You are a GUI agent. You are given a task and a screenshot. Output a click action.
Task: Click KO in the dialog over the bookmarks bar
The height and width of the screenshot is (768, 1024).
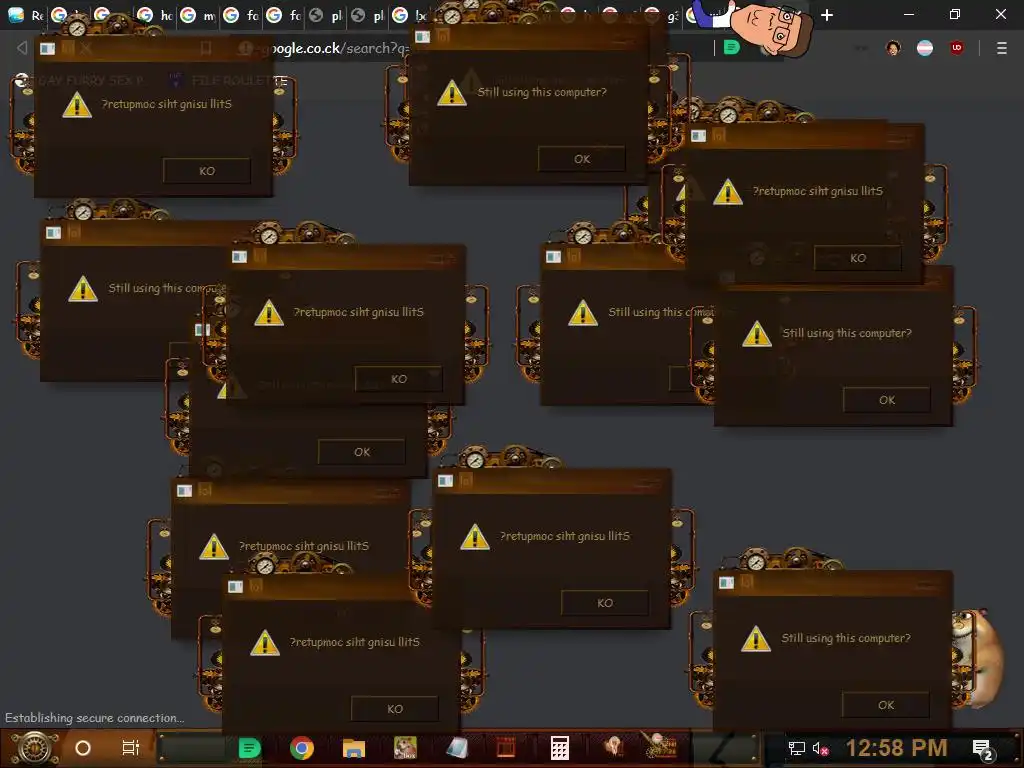tap(207, 170)
